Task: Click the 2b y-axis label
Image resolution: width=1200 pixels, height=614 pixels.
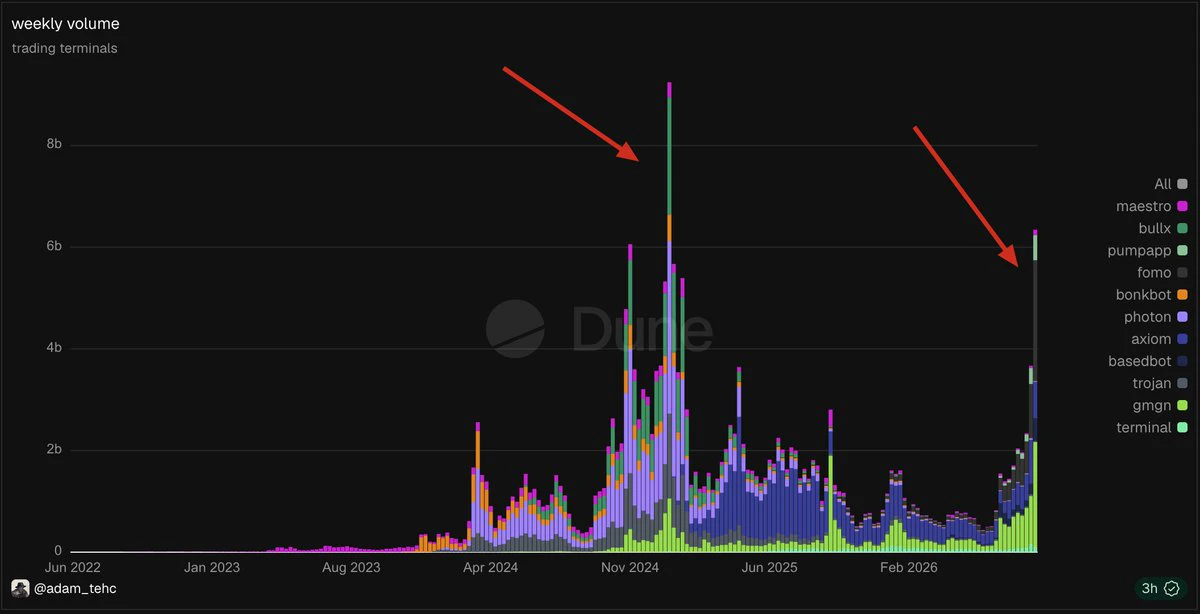Action: click(x=53, y=450)
